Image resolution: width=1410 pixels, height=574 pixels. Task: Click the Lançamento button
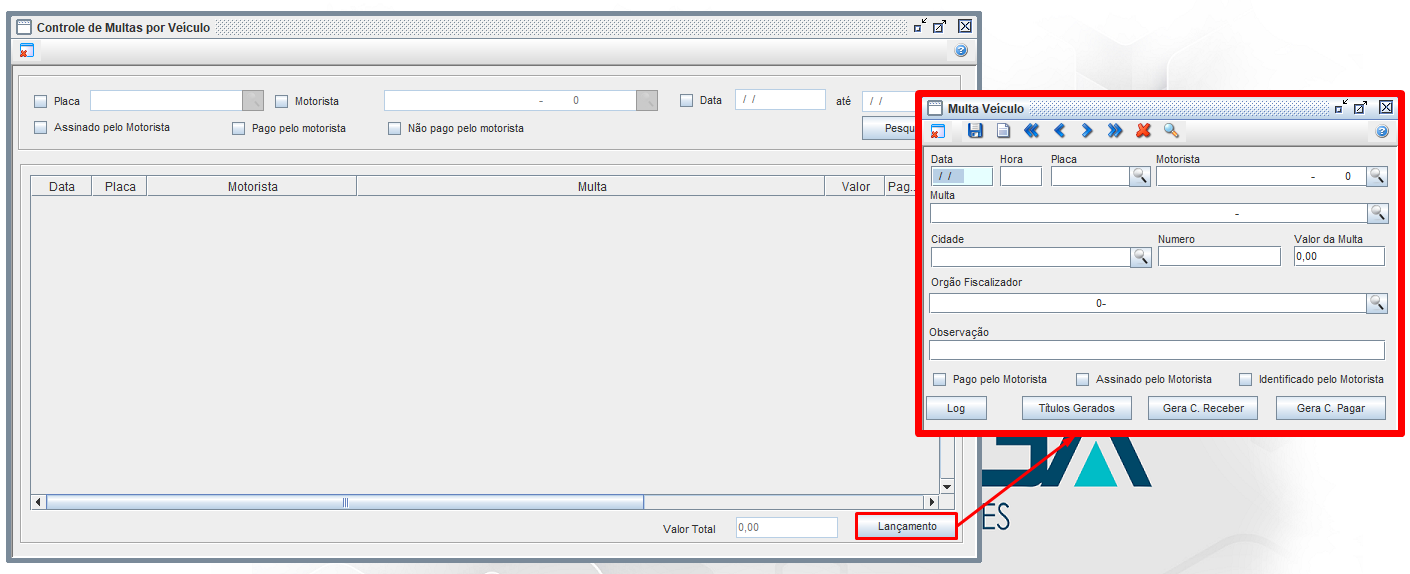[906, 526]
